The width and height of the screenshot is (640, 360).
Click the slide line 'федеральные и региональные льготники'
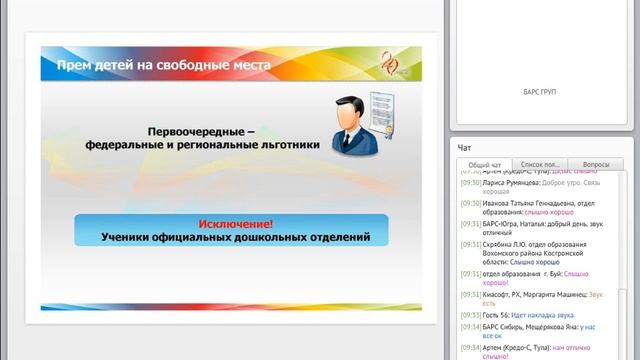coord(202,144)
